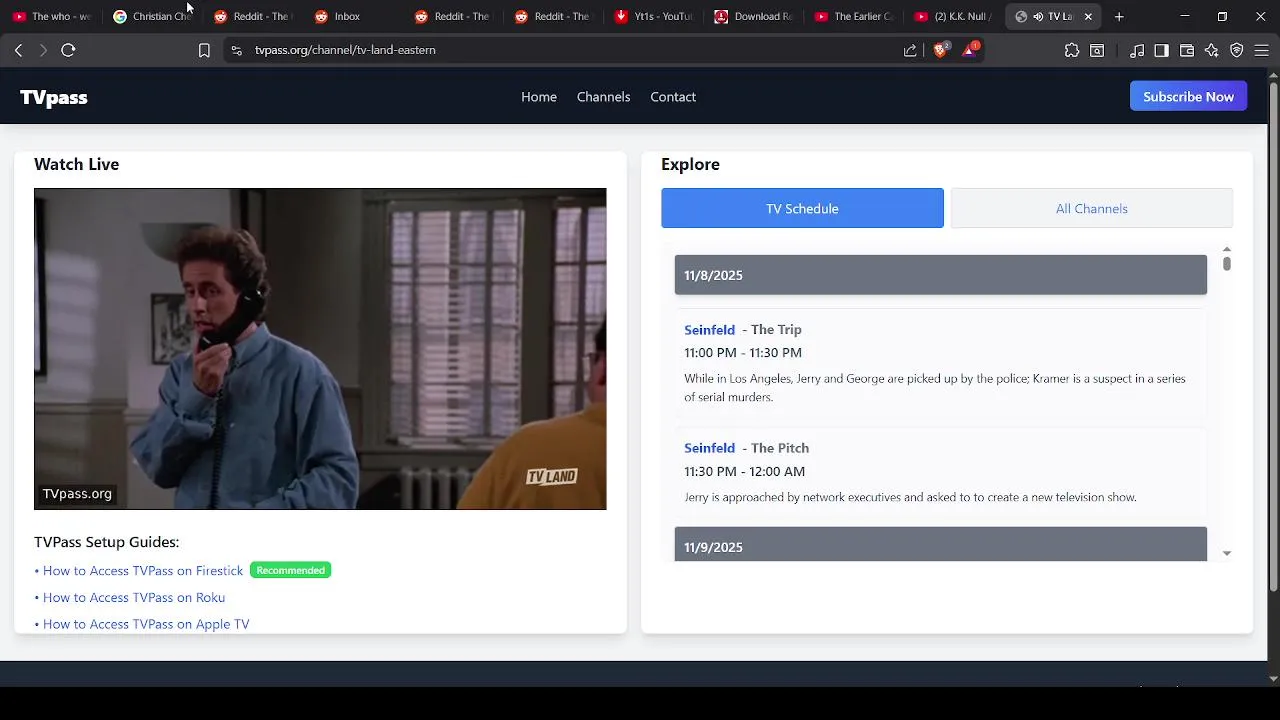Image resolution: width=1280 pixels, height=720 pixels.
Task: Switch to the Christian Che Google tab
Action: point(152,16)
